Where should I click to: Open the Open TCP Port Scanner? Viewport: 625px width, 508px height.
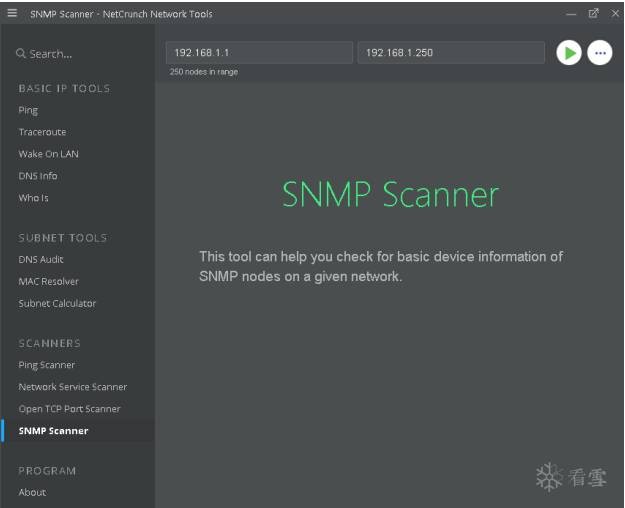point(69,409)
